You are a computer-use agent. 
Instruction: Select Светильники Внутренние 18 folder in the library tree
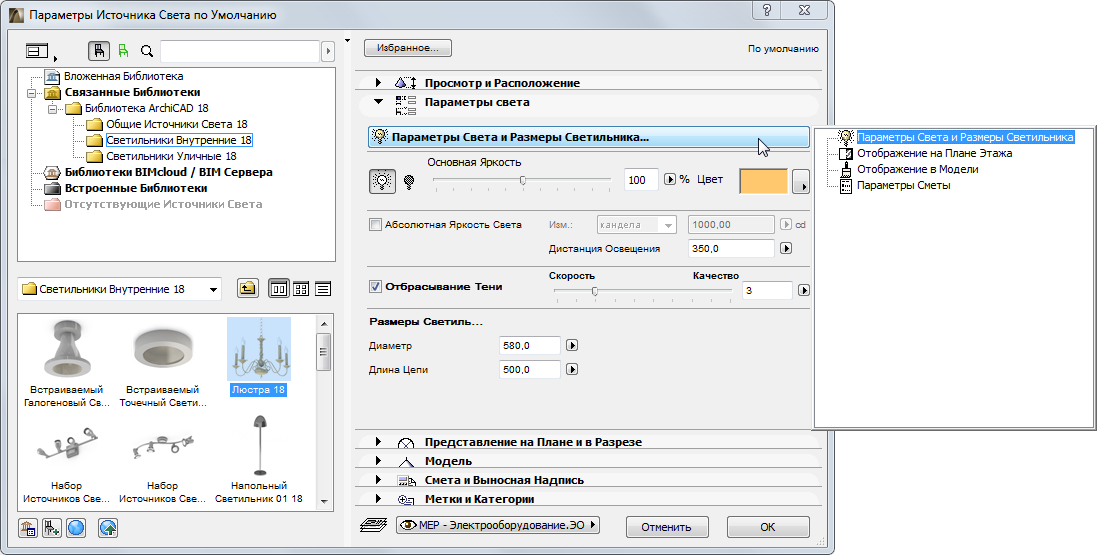coord(178,140)
